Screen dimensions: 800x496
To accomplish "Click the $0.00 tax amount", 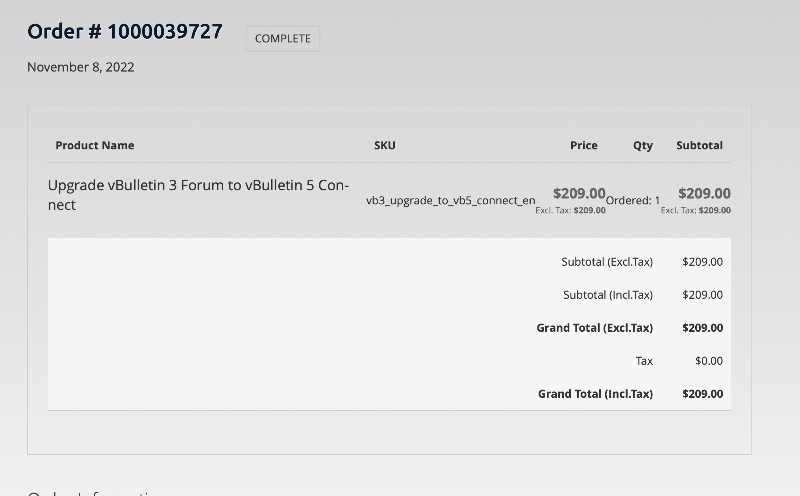I will coord(708,361).
